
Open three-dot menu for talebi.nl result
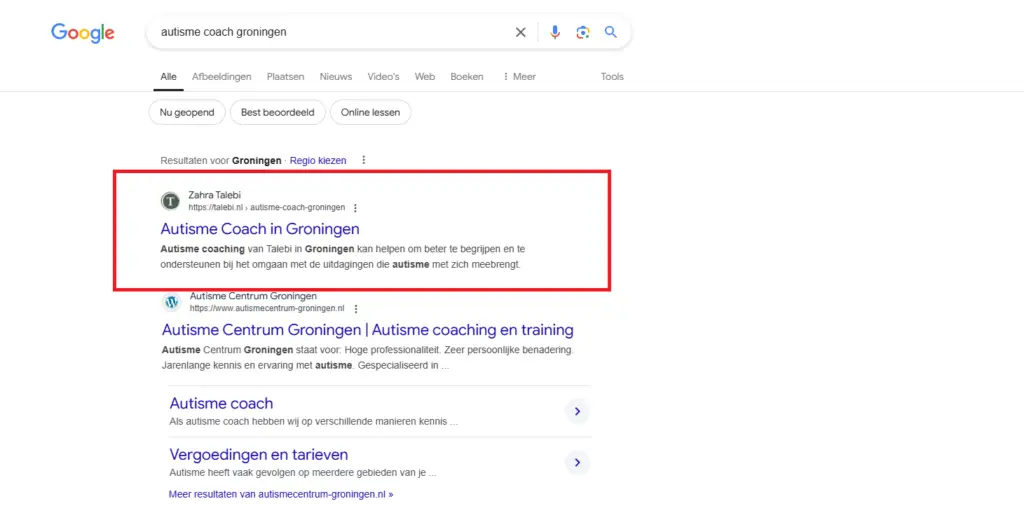click(x=355, y=208)
